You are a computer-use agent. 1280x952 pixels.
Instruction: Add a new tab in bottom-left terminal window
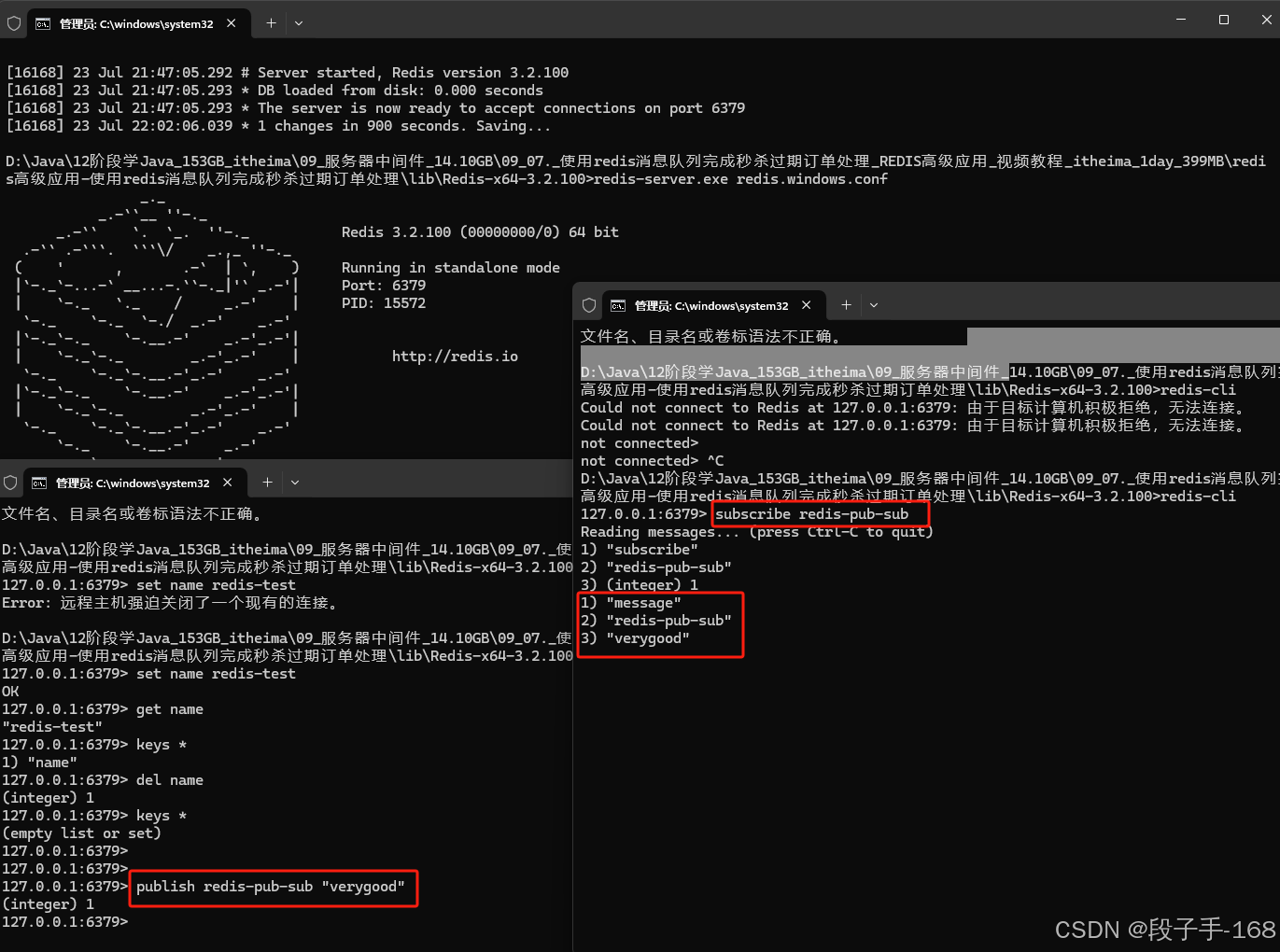pos(267,483)
